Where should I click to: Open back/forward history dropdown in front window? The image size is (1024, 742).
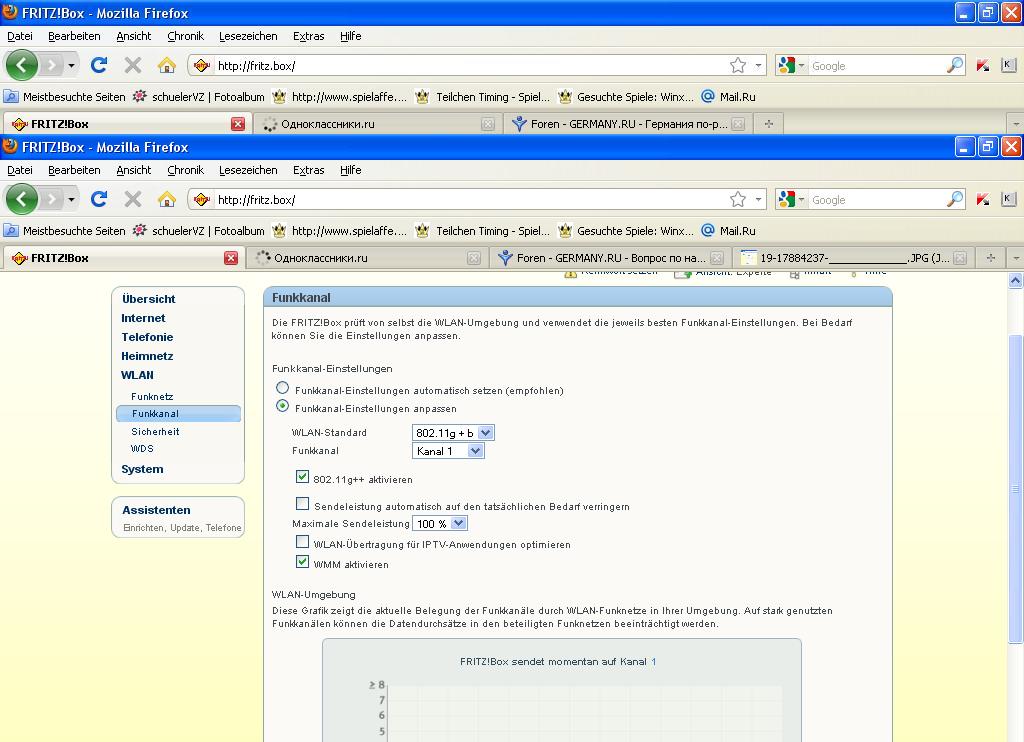coord(71,199)
